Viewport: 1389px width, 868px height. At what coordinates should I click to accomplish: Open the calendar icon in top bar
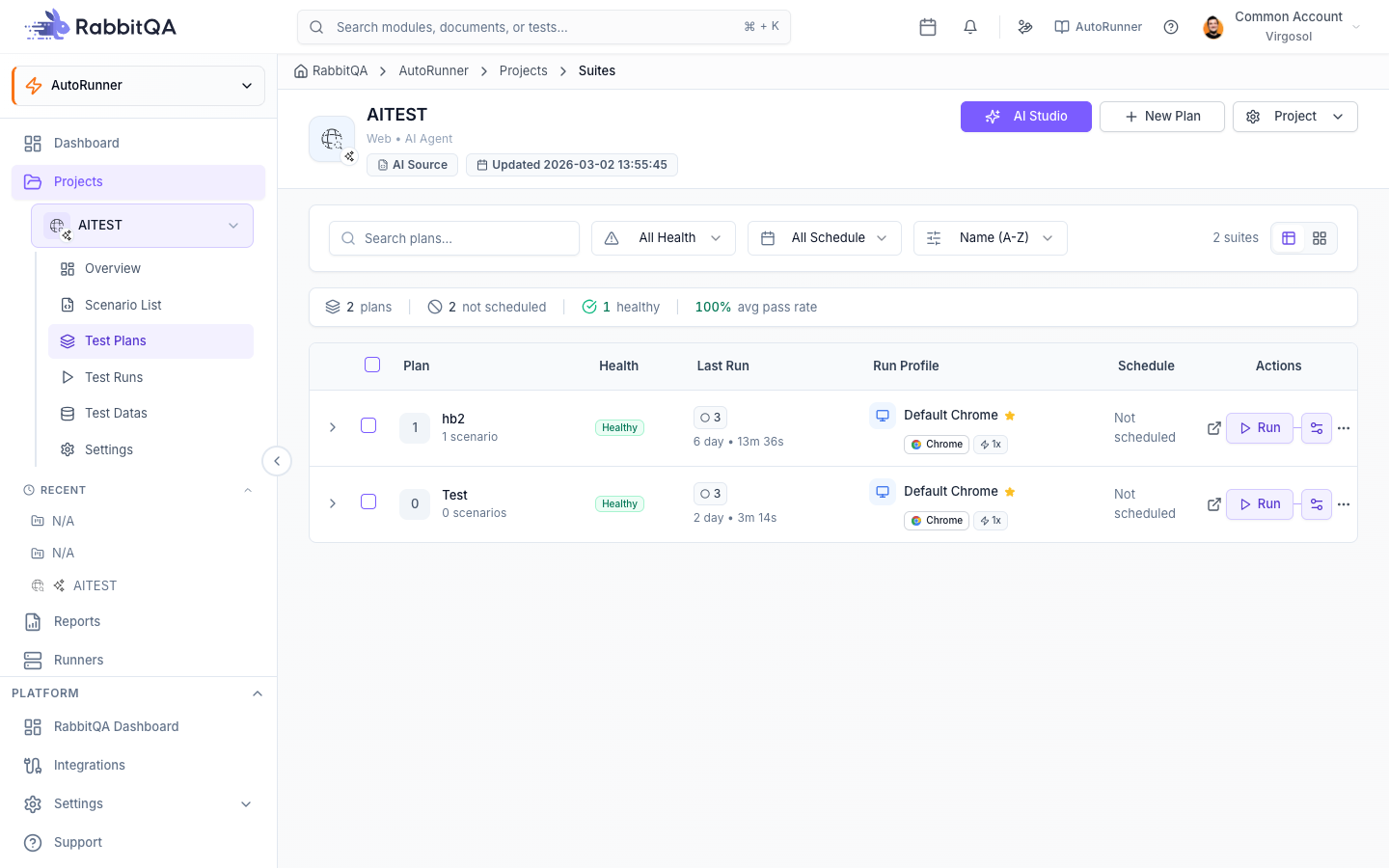click(x=928, y=27)
